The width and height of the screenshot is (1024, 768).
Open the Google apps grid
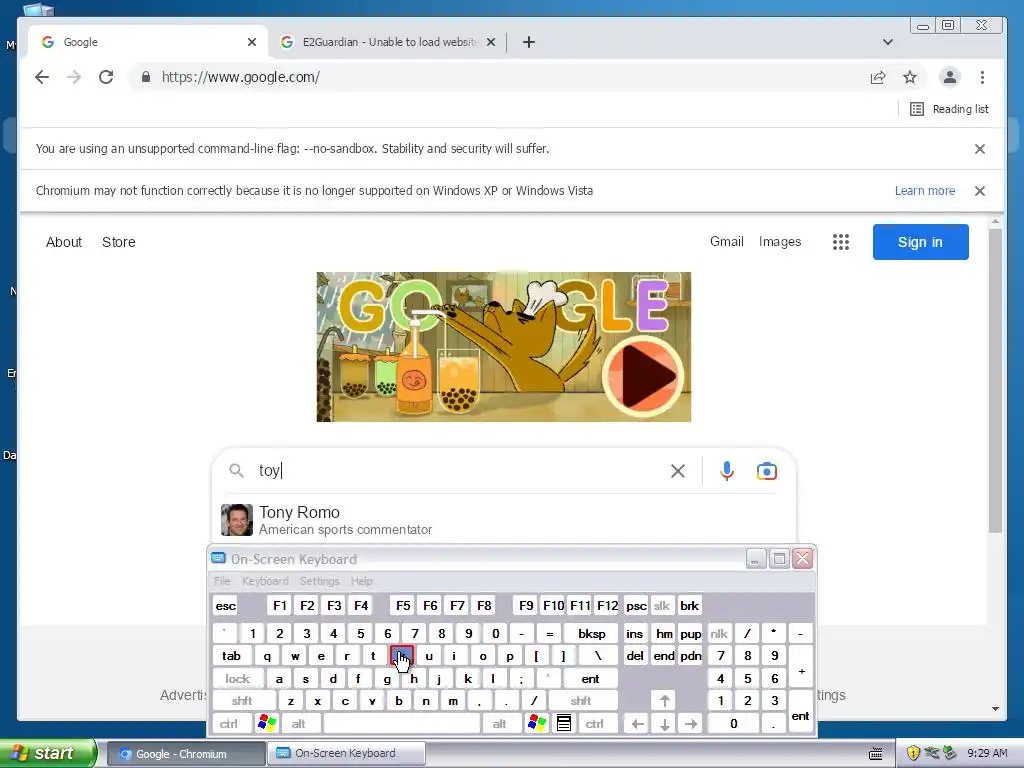[x=840, y=242]
